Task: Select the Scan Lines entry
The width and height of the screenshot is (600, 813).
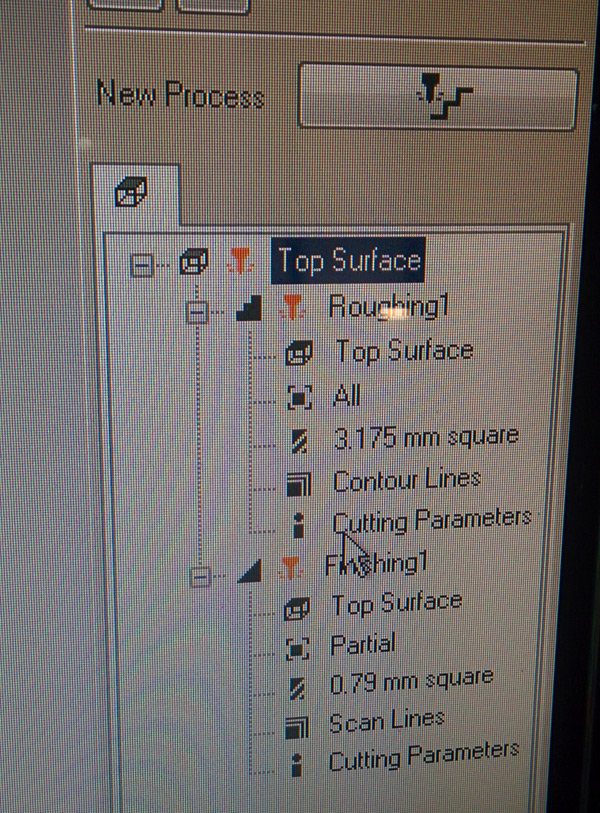Action: pyautogui.click(x=387, y=721)
